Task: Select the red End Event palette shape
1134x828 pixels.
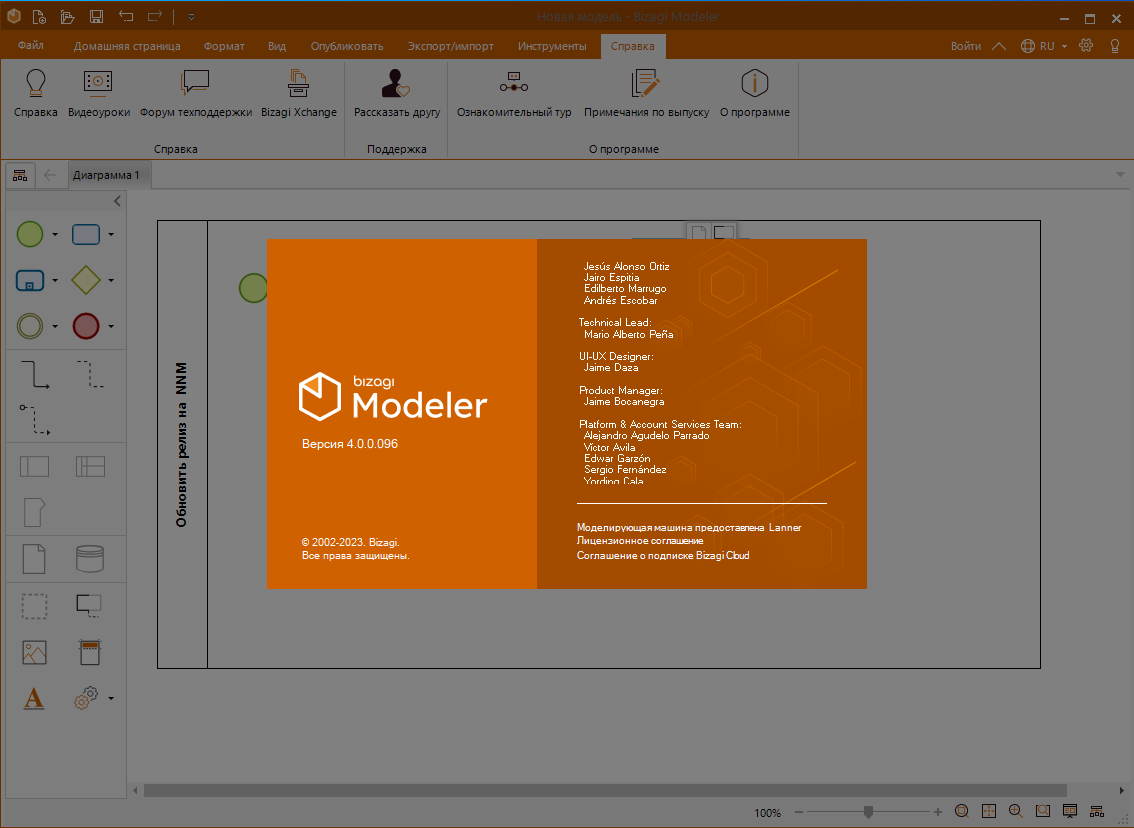Action: tap(86, 326)
